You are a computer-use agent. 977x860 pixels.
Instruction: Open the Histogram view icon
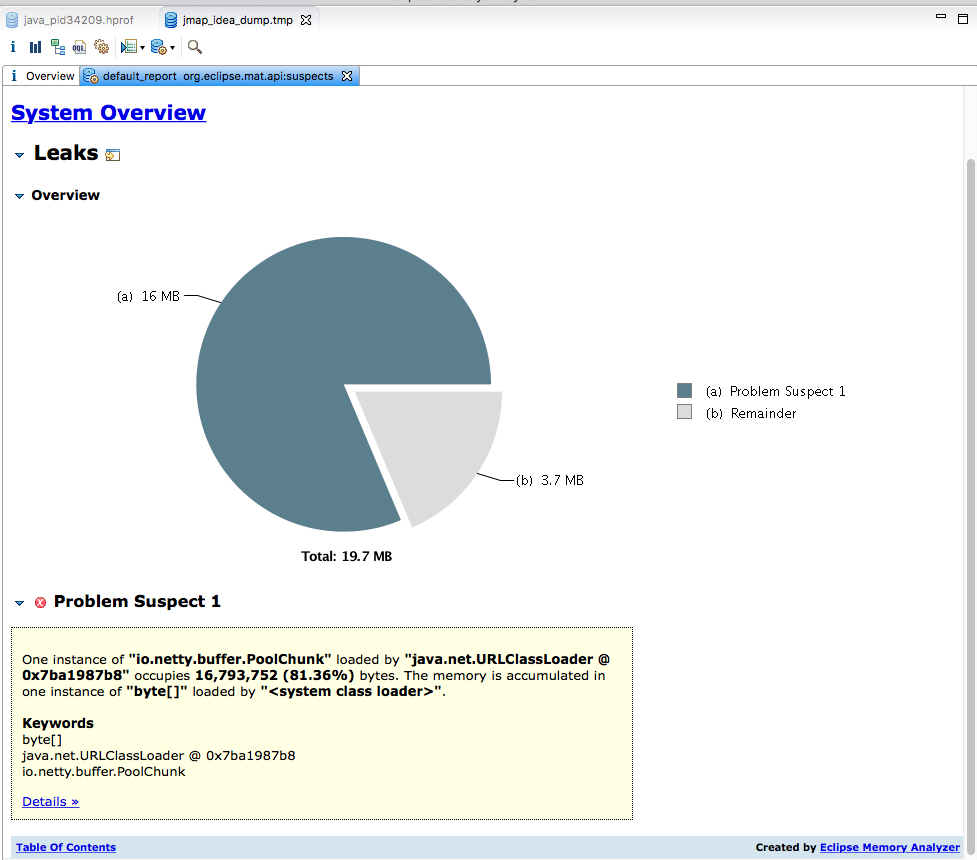point(36,47)
